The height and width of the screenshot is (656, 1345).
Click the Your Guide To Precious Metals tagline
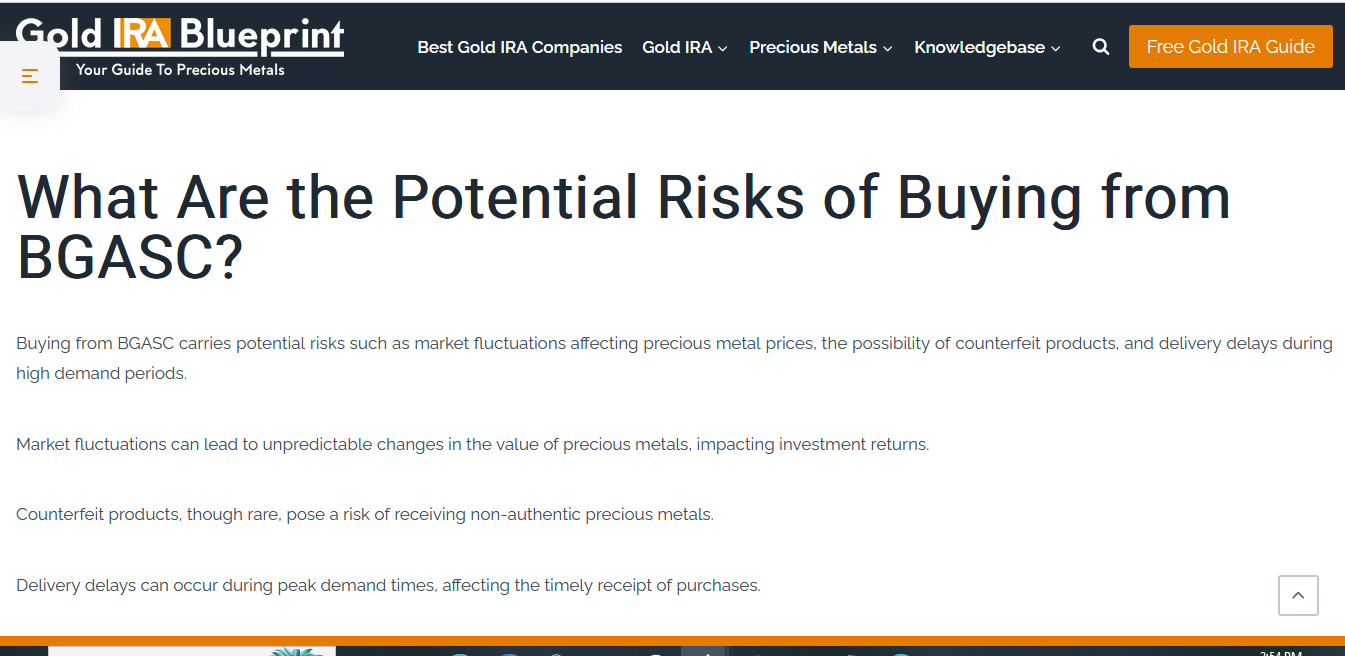(x=180, y=70)
